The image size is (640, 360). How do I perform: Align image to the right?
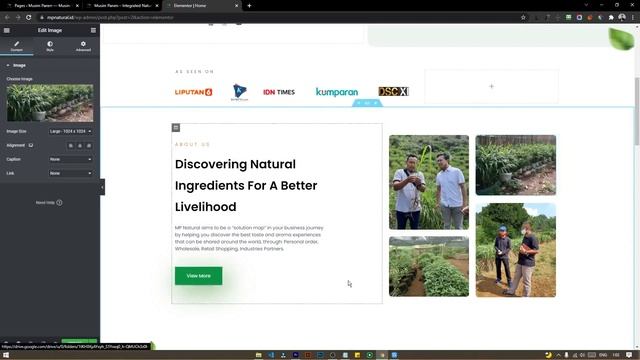(89, 146)
